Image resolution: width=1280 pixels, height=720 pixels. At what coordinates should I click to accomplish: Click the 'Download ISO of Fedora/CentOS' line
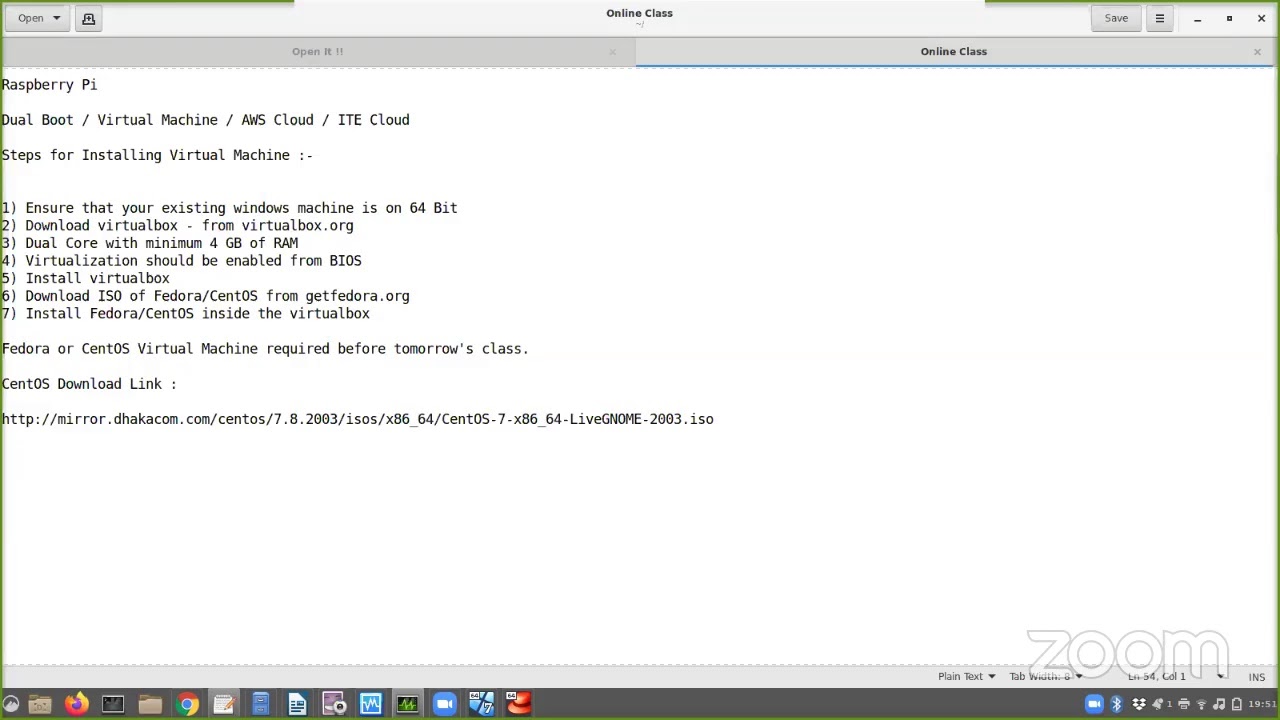[205, 296]
